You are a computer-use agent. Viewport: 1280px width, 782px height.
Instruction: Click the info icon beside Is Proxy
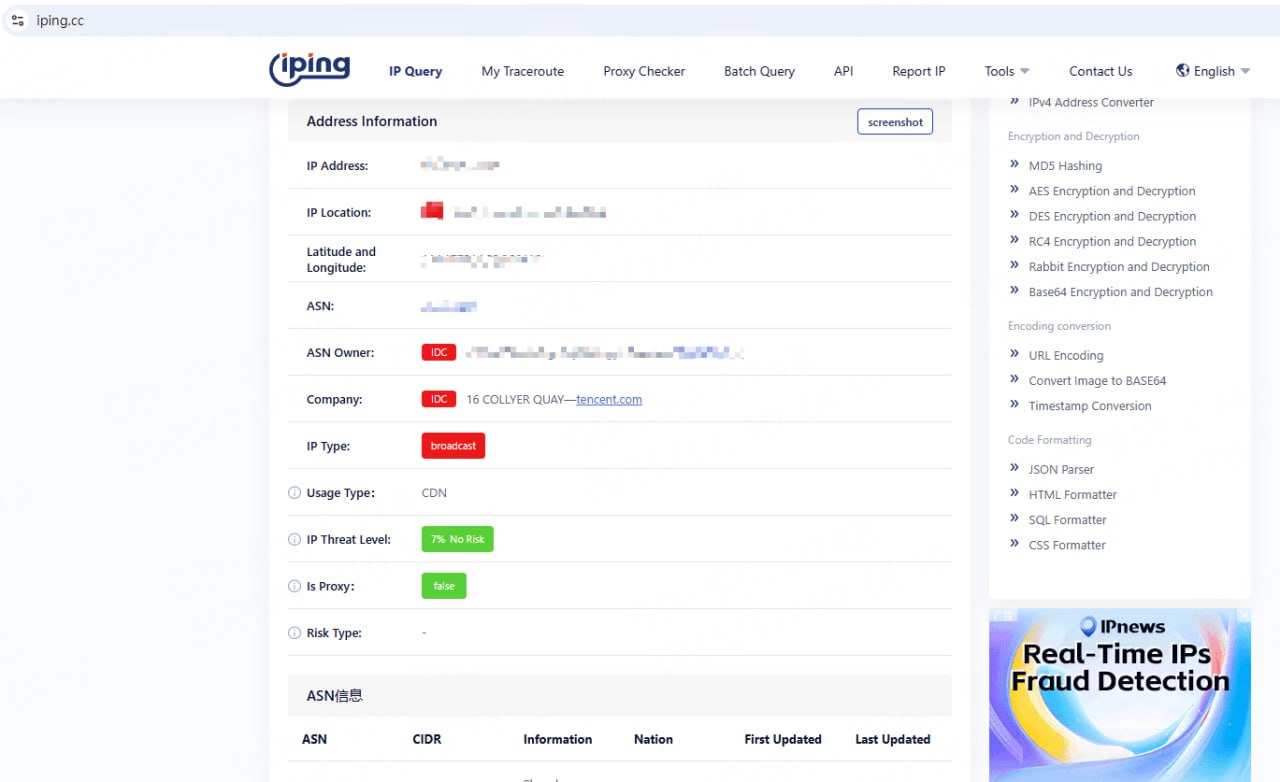pyautogui.click(x=294, y=586)
